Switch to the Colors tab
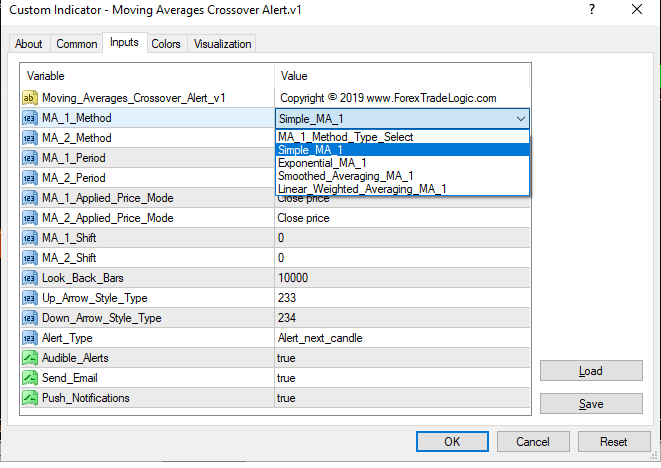Image resolution: width=661 pixels, height=468 pixels. pos(166,44)
